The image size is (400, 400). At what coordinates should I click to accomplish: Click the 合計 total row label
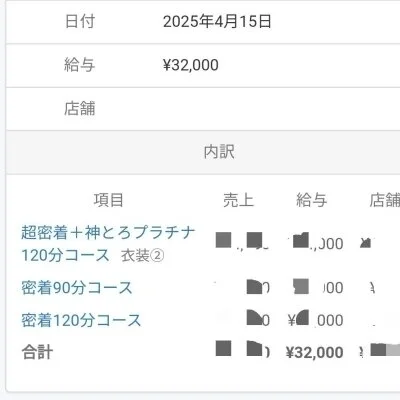pos(37,352)
